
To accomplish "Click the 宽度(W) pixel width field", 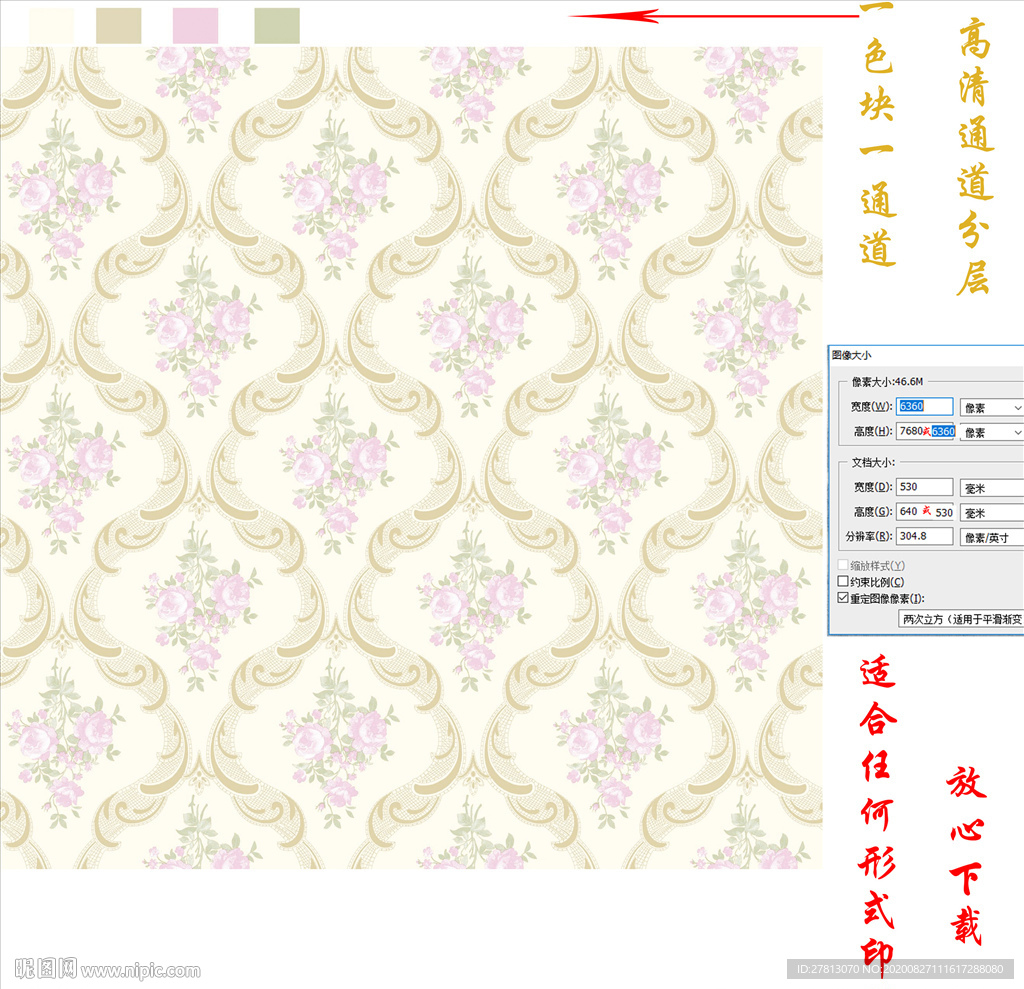I will tap(924, 406).
